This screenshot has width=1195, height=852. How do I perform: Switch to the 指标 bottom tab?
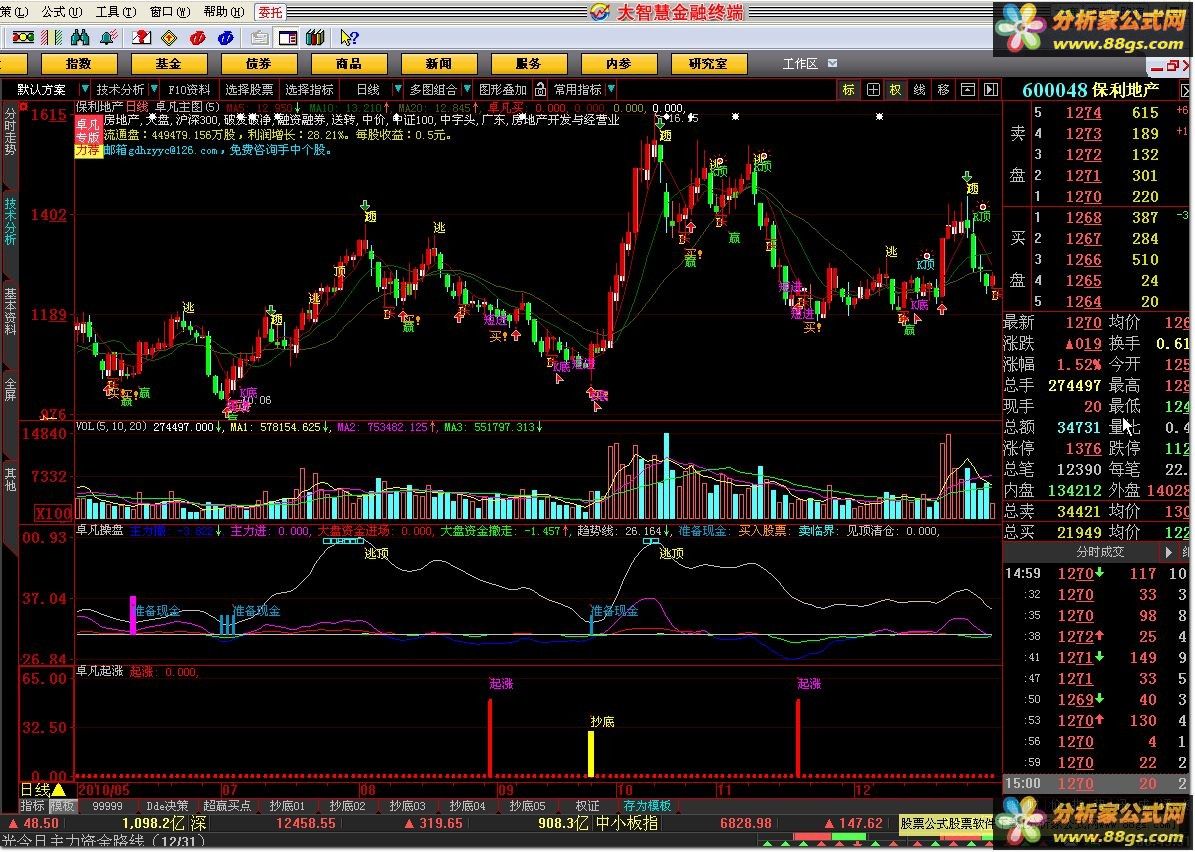click(32, 805)
